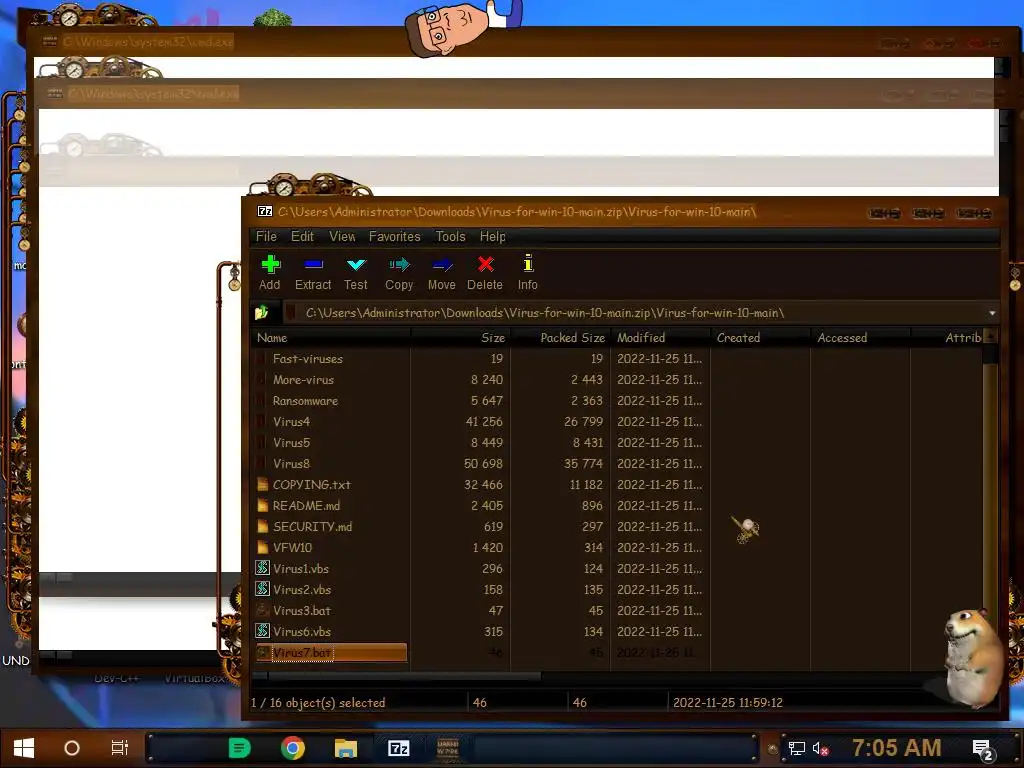The width and height of the screenshot is (1024, 768).
Task: Click the Test toolbar icon
Action: tap(356, 264)
